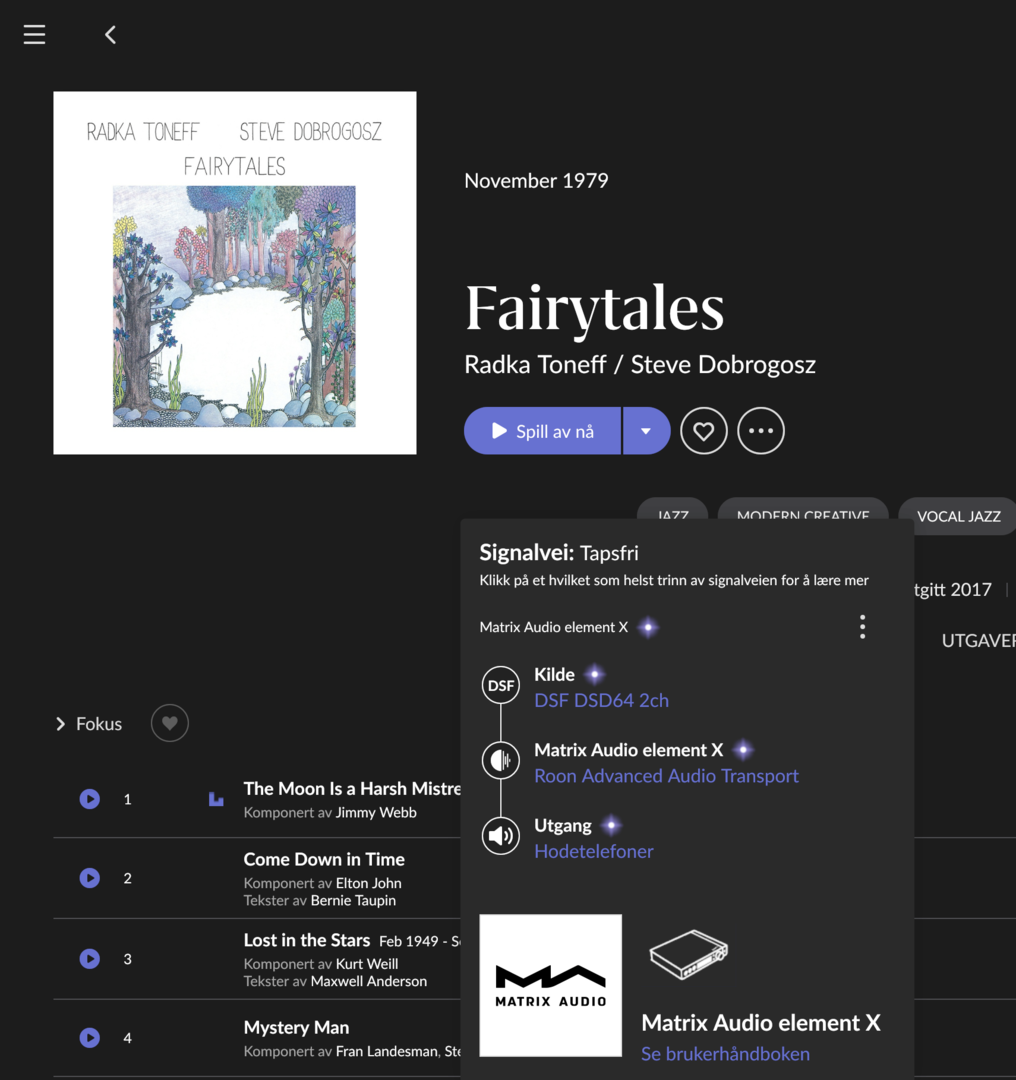The width and height of the screenshot is (1016, 1080).
Task: Open the Radka Toneff / Steve Dobrogosz artist link
Action: [640, 364]
